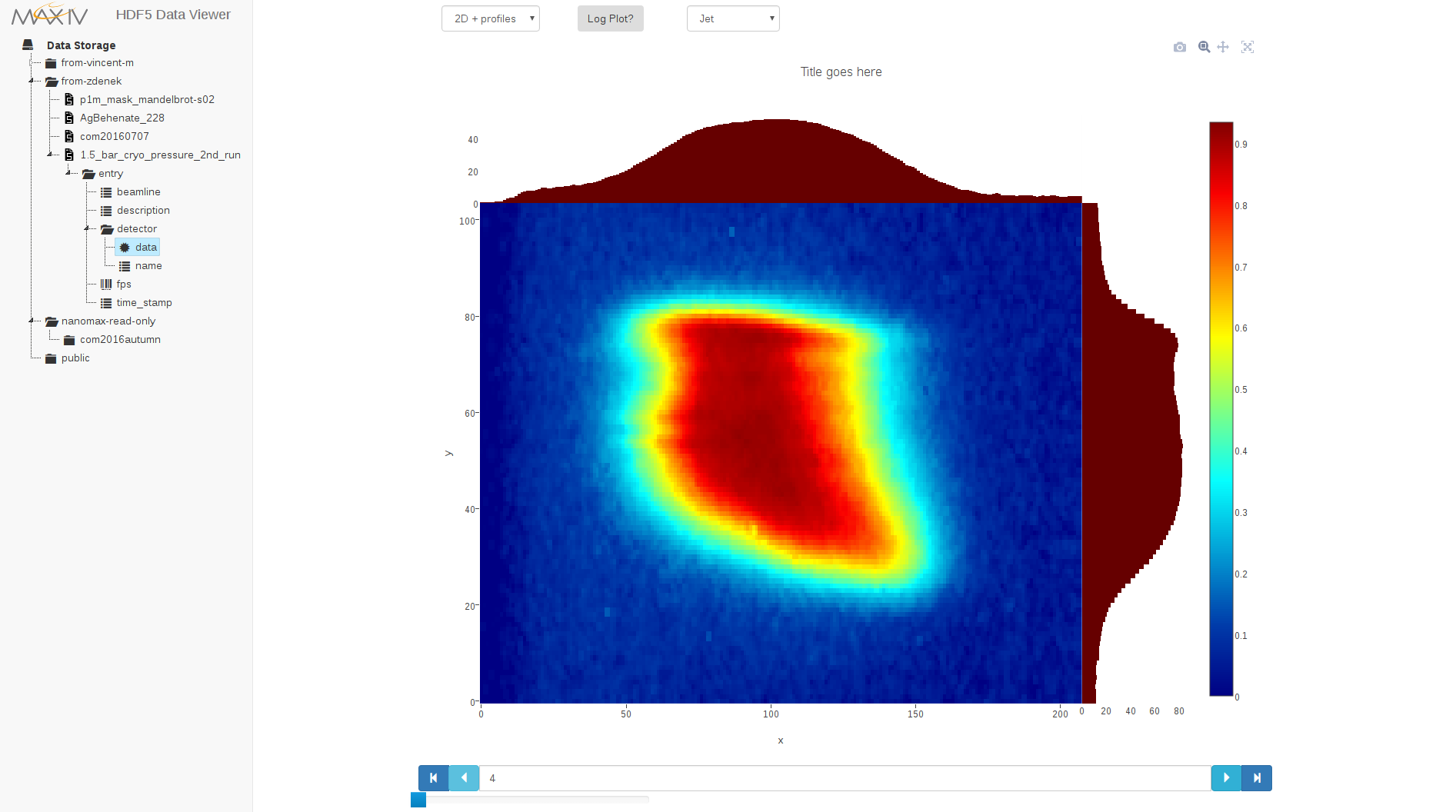Click the heatmap image center
This screenshot has width=1456, height=812.
781,453
